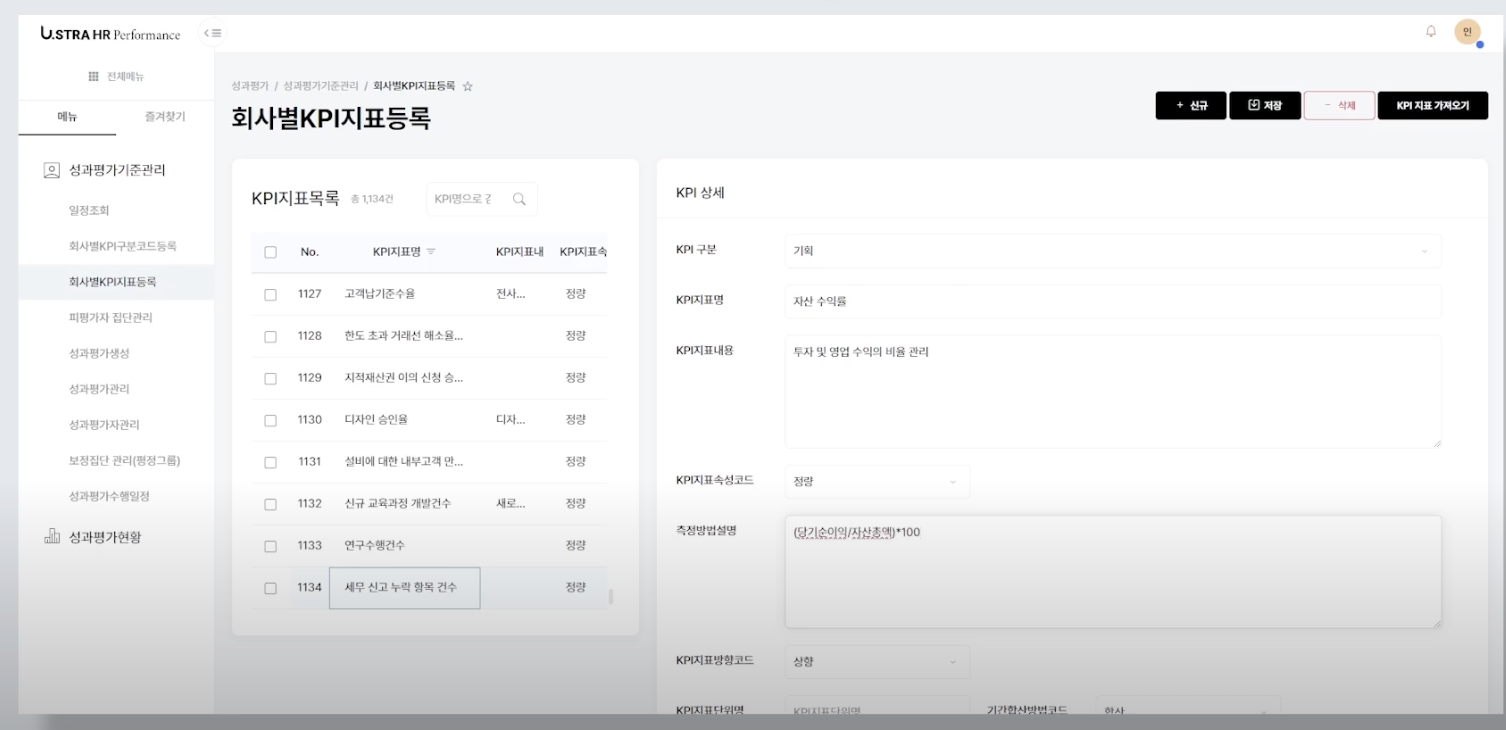Screen dimensions: 1506x730
Task: Expand the KPI지표속성코드 dropdown
Action: [876, 481]
